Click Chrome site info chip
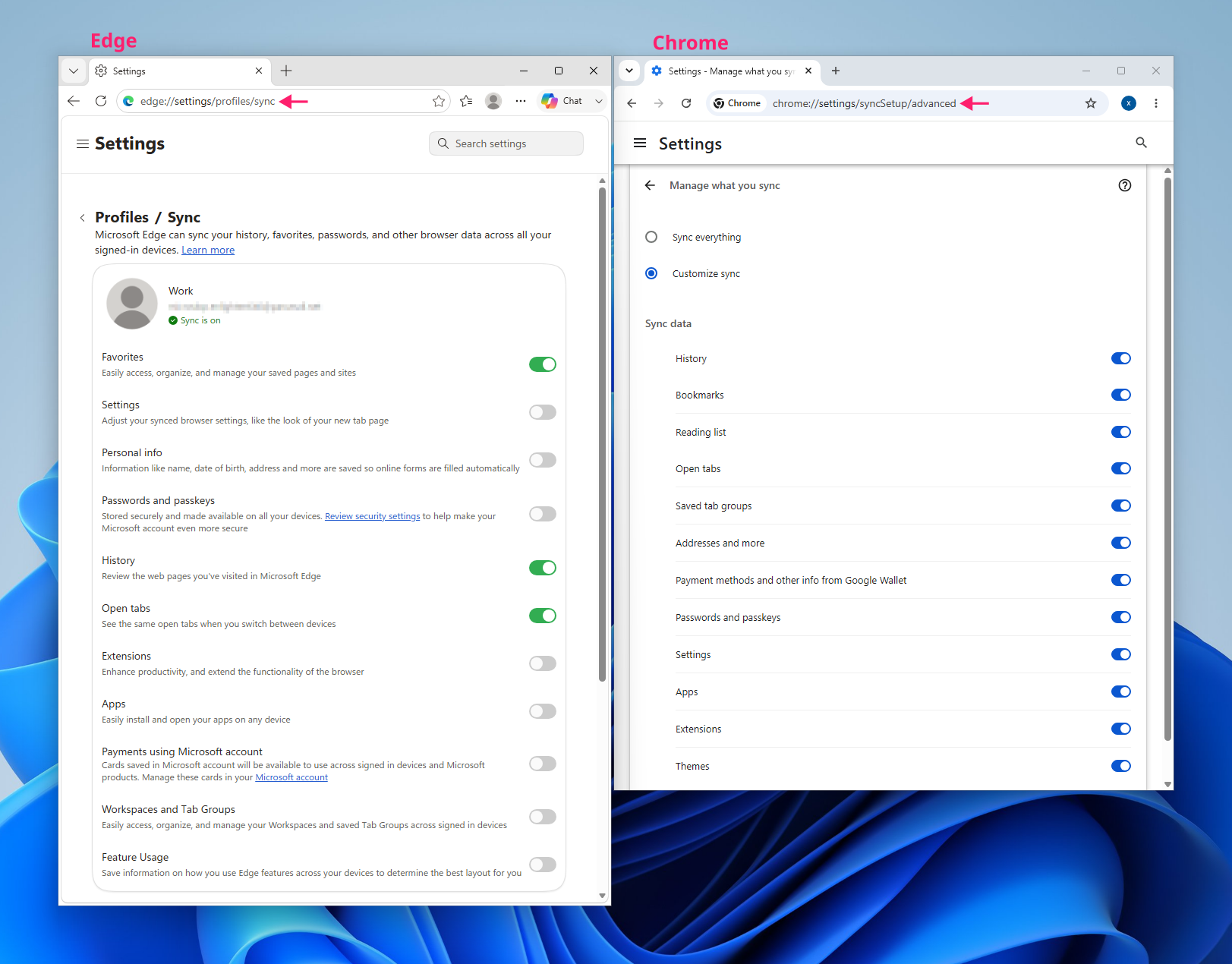Image resolution: width=1232 pixels, height=964 pixels. tap(737, 103)
